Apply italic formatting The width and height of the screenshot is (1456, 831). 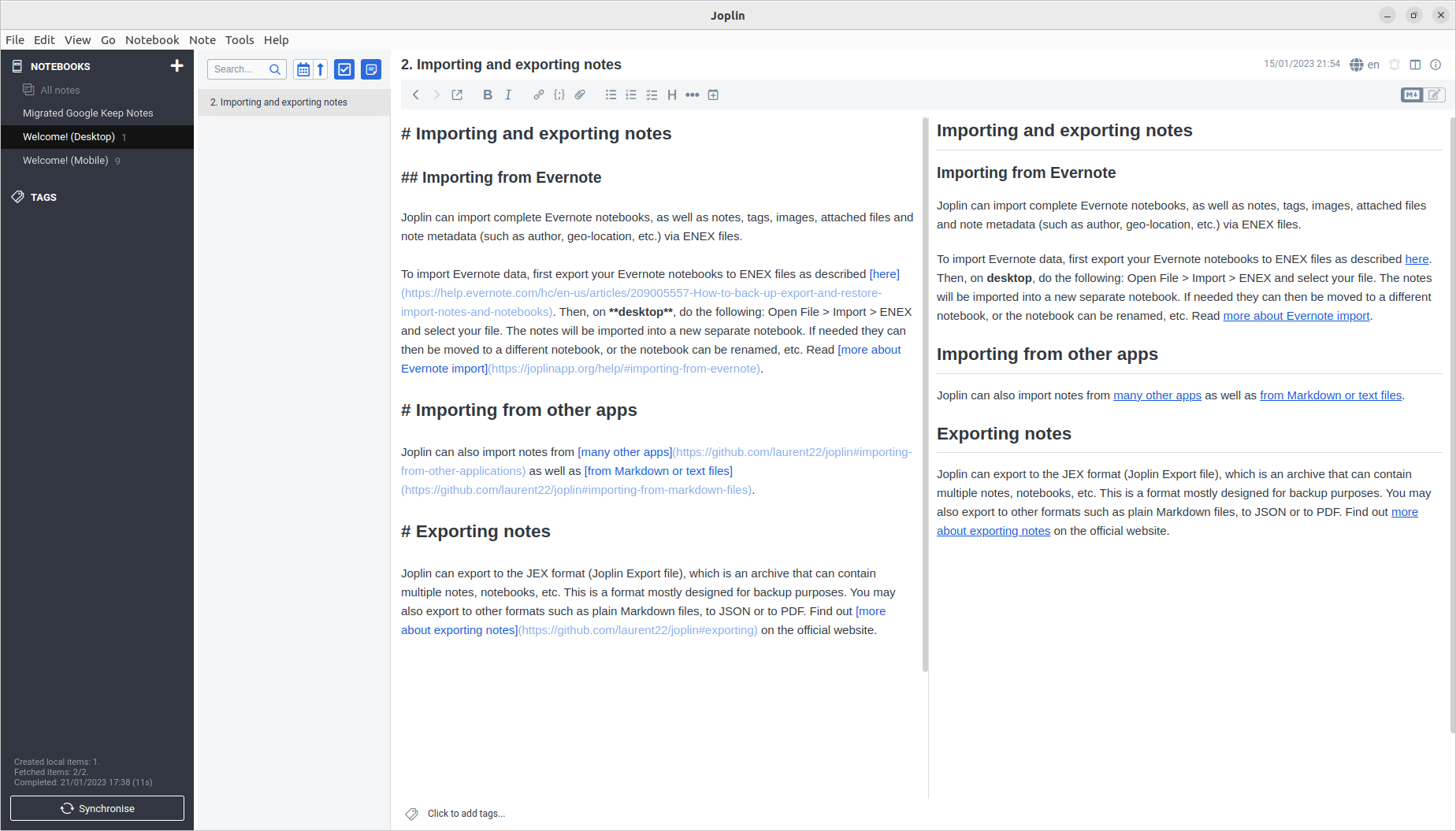click(508, 95)
